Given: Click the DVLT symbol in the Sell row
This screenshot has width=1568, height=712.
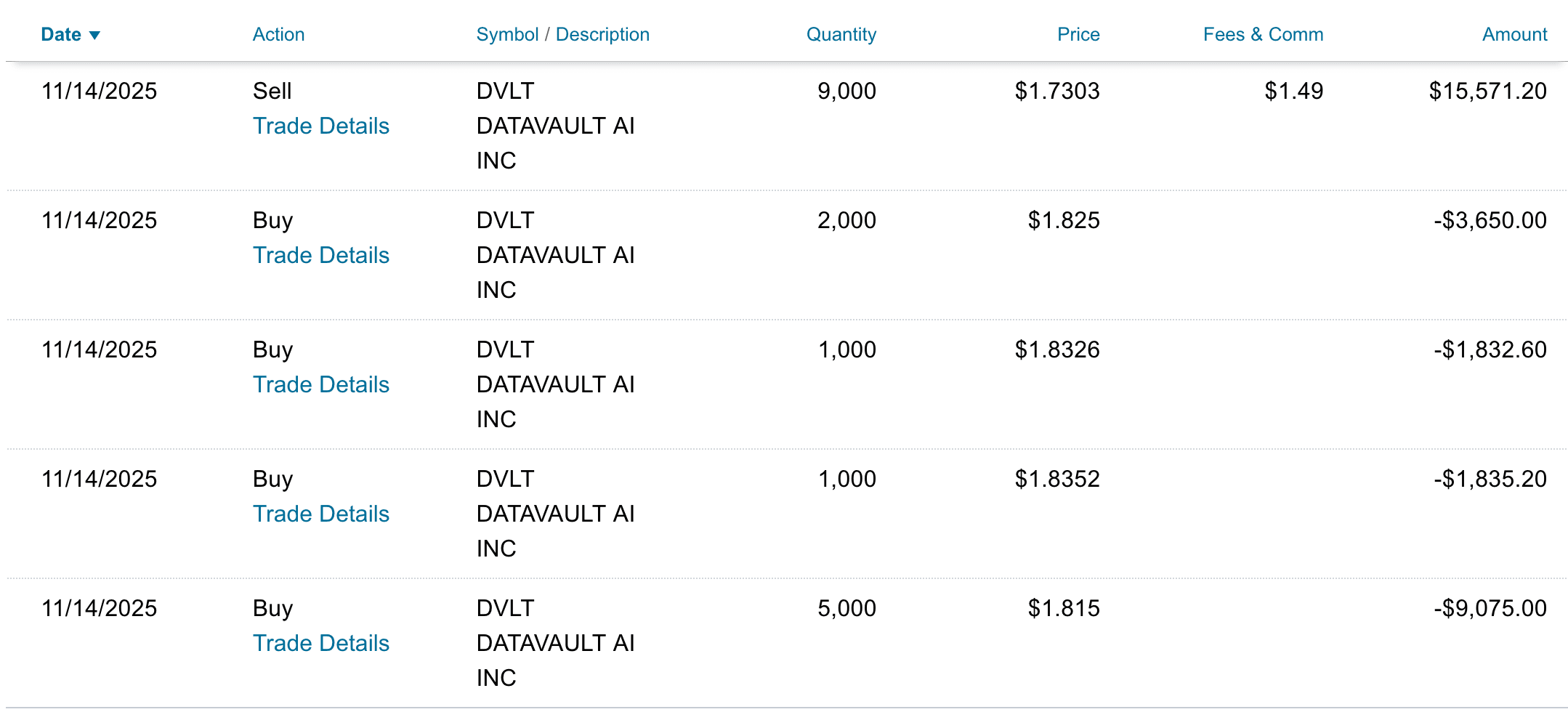Looking at the screenshot, I should (505, 92).
